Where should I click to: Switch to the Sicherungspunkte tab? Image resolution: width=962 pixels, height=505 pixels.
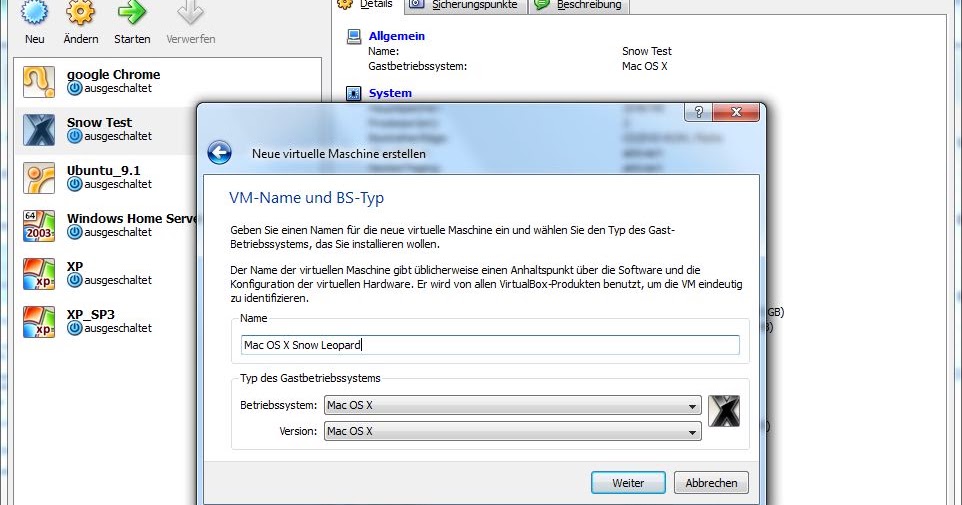465,5
